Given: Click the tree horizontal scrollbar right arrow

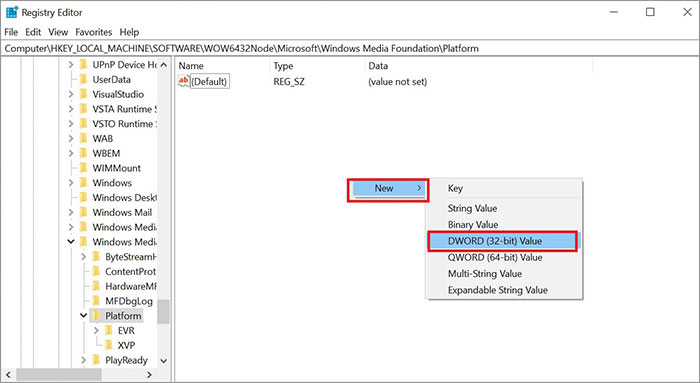Looking at the screenshot, I should coord(150,375).
